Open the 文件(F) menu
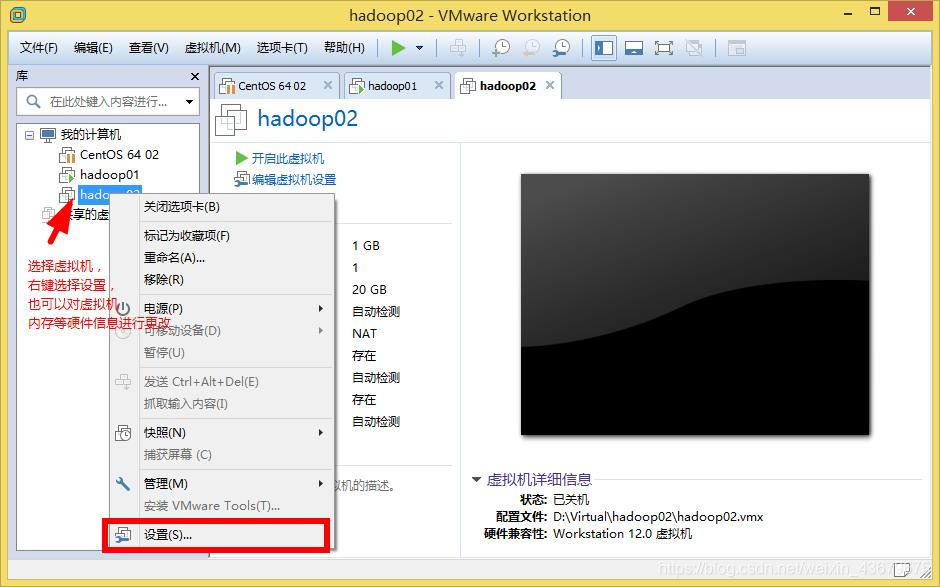This screenshot has width=940, height=587. point(38,47)
